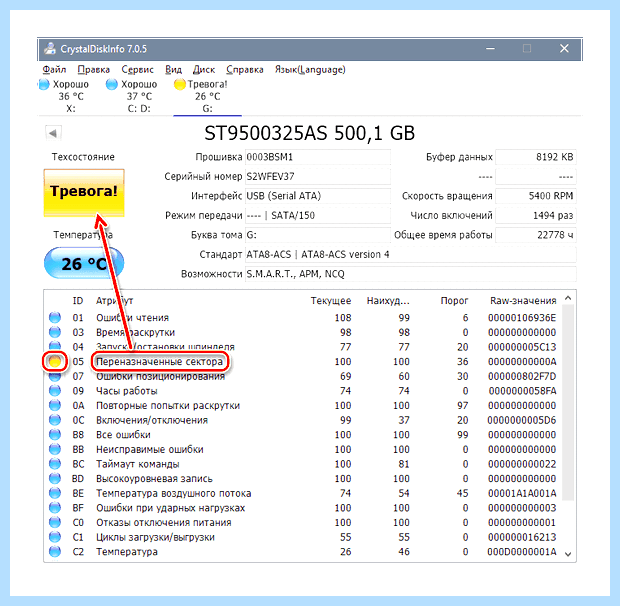Click the blue status icon for attribute 0C
620x606 pixels.
tap(55, 420)
